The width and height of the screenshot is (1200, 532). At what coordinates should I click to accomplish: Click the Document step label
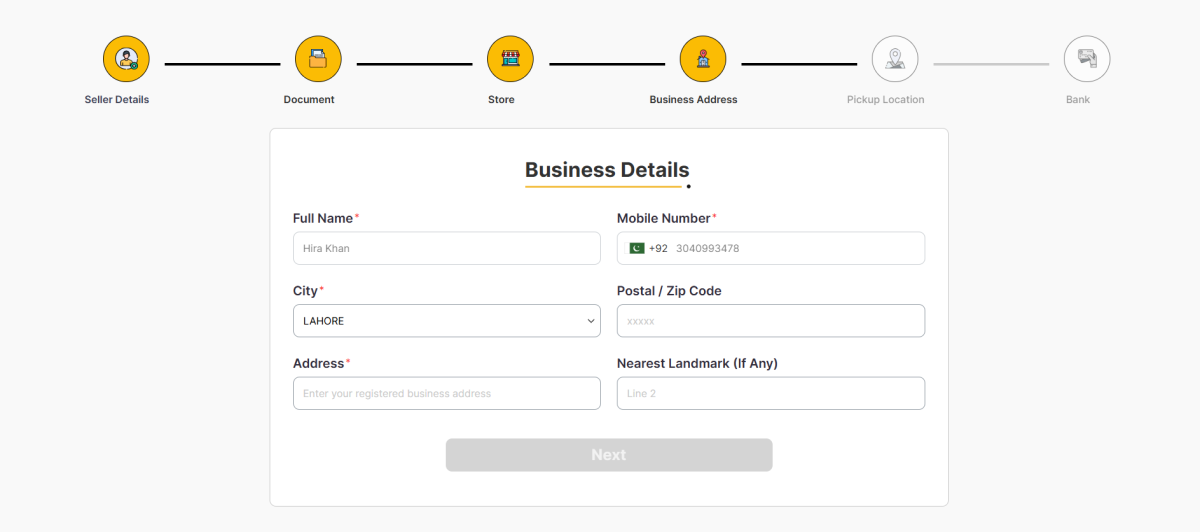point(309,100)
